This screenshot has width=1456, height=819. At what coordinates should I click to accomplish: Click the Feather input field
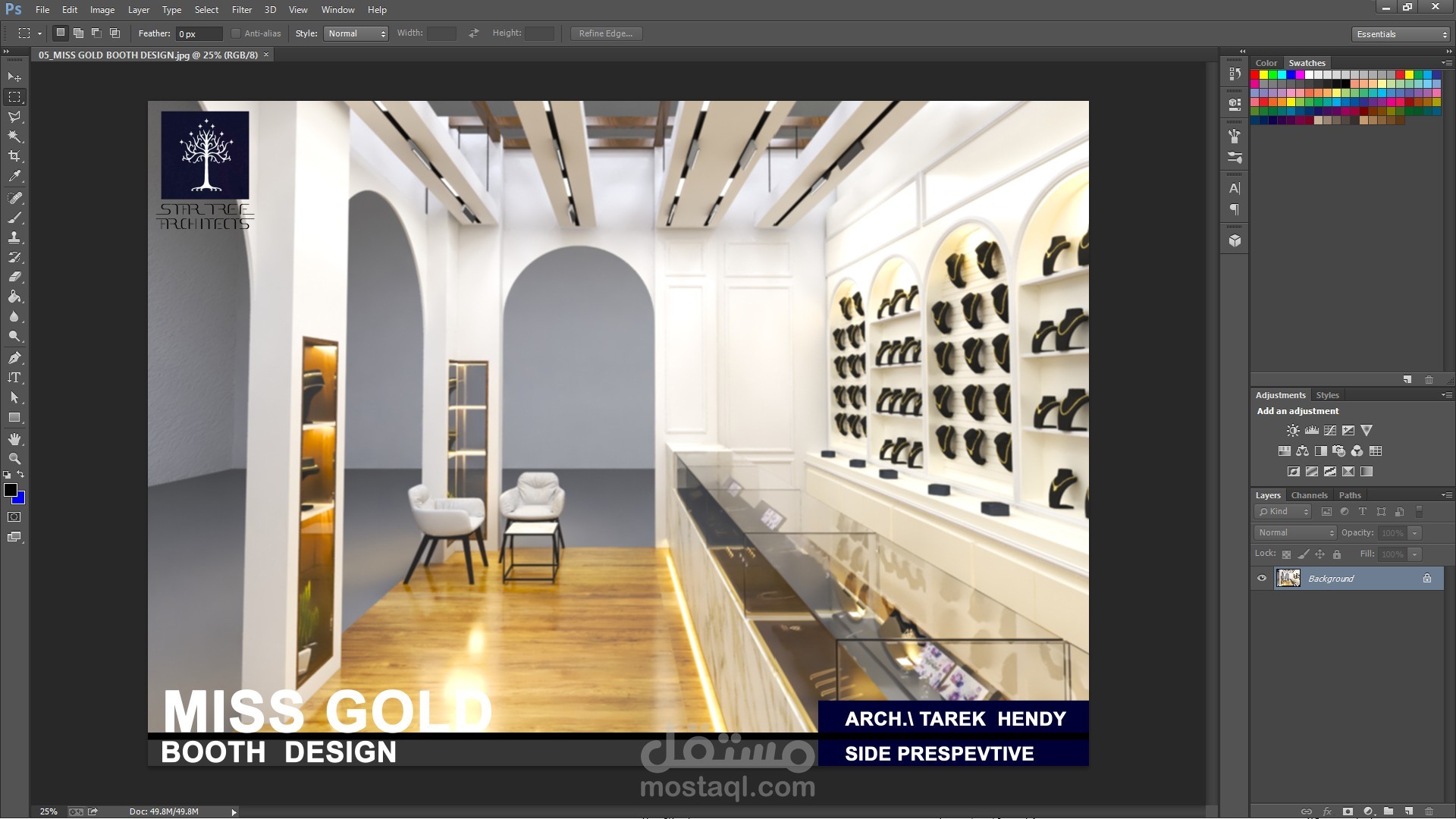pyautogui.click(x=199, y=34)
